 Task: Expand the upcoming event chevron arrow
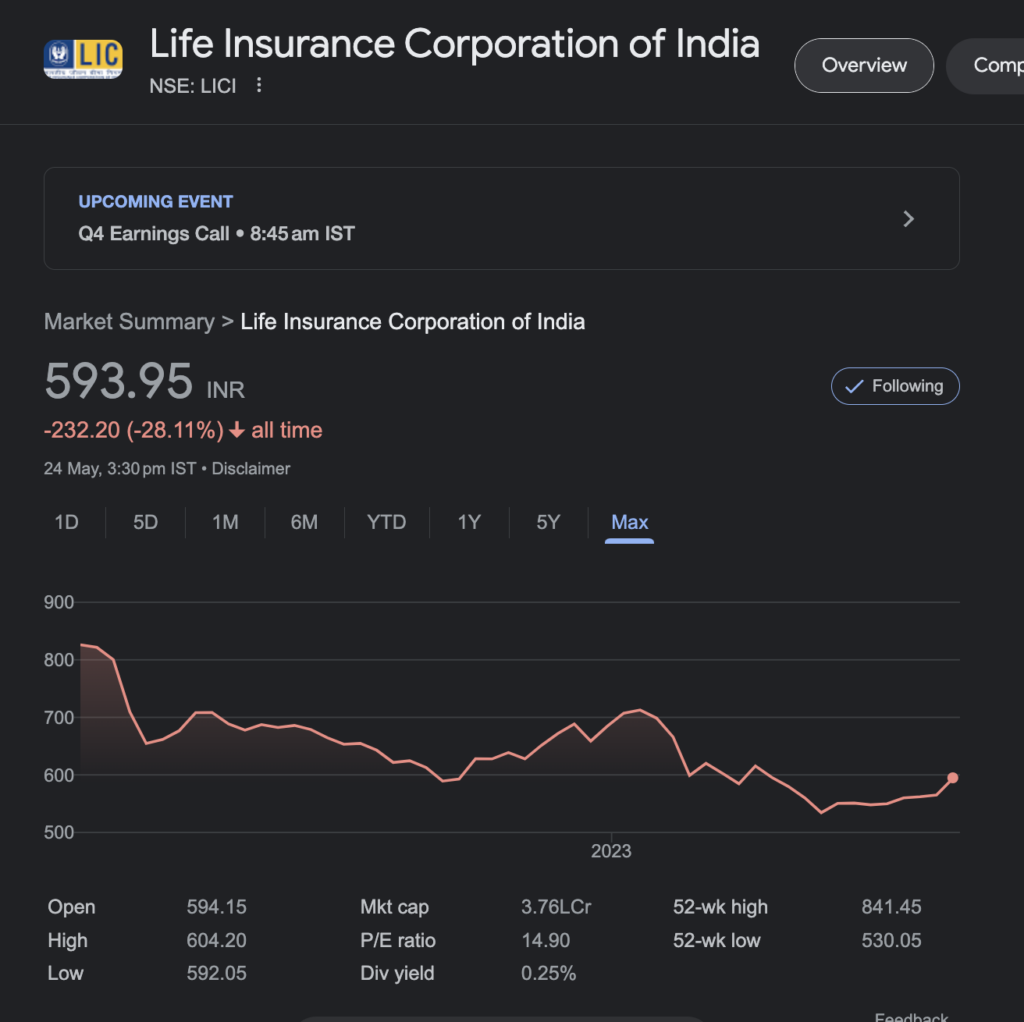[x=908, y=219]
